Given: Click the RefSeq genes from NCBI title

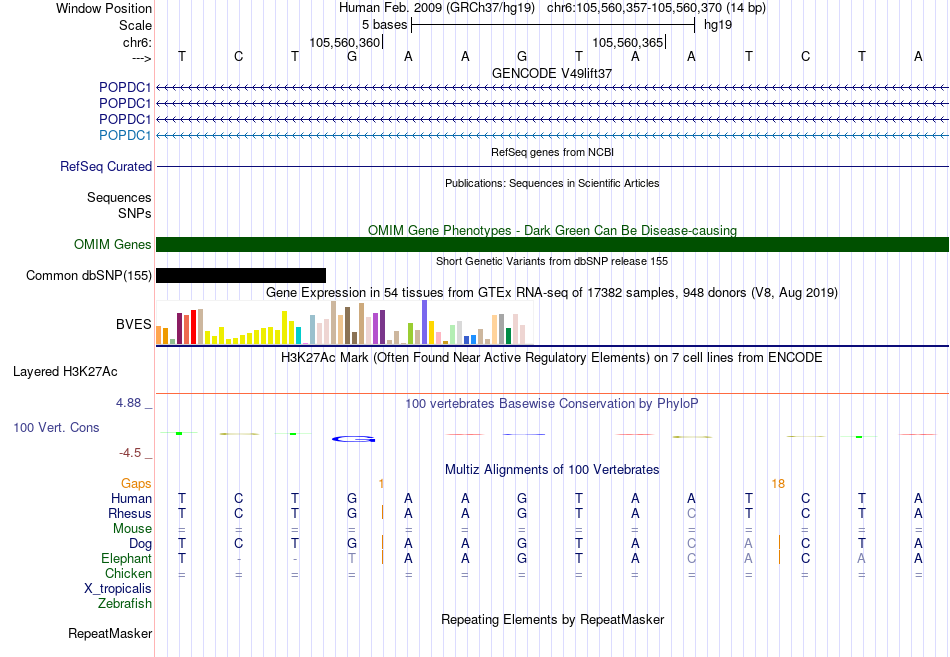Looking at the screenshot, I should click(x=552, y=152).
